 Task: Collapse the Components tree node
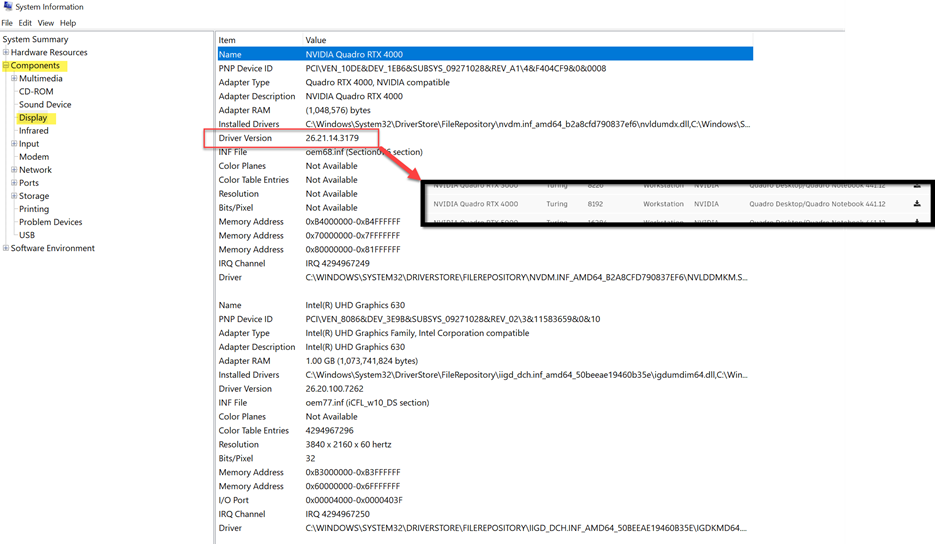pyautogui.click(x=6, y=65)
